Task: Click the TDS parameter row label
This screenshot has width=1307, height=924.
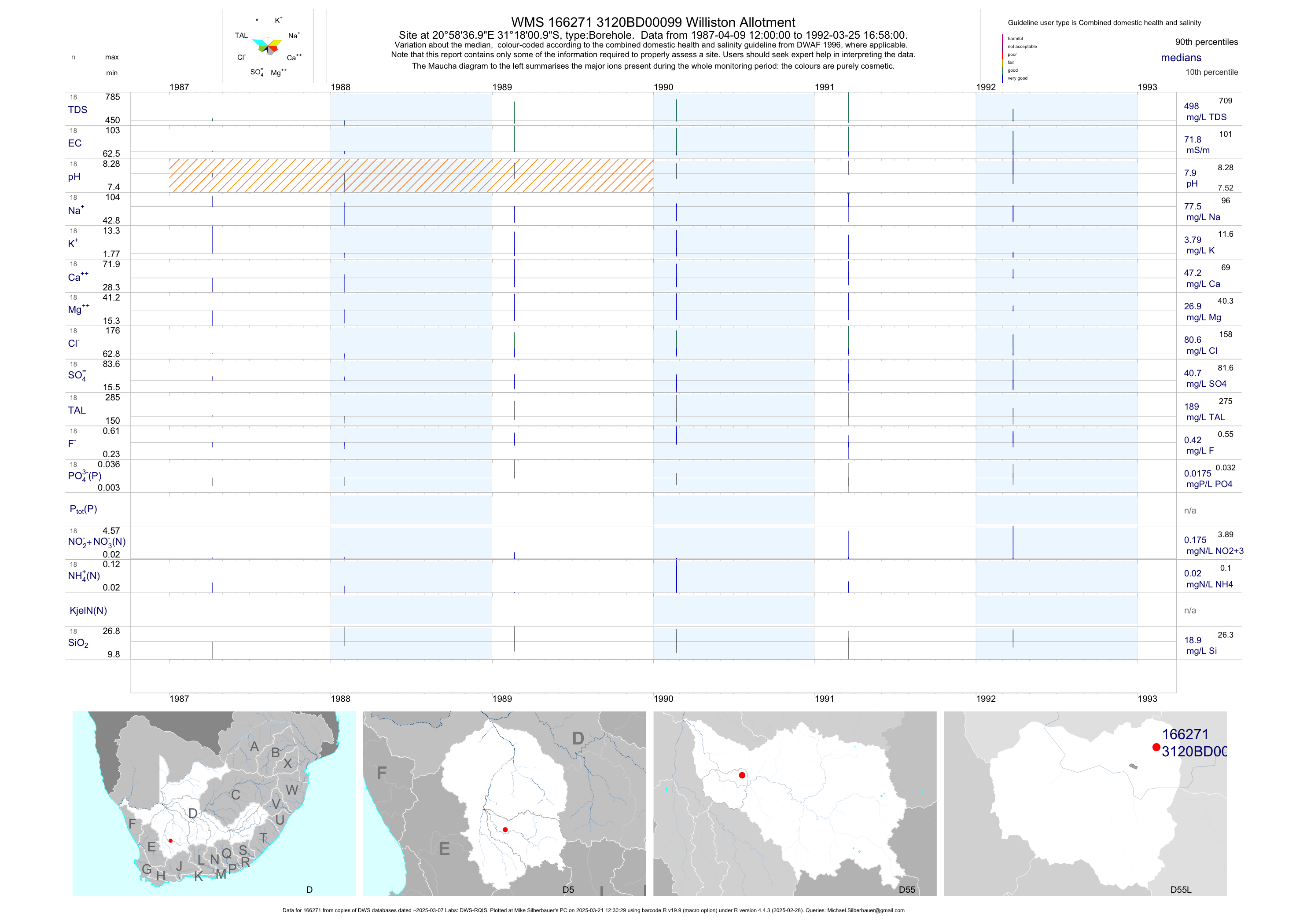Action: coord(77,110)
